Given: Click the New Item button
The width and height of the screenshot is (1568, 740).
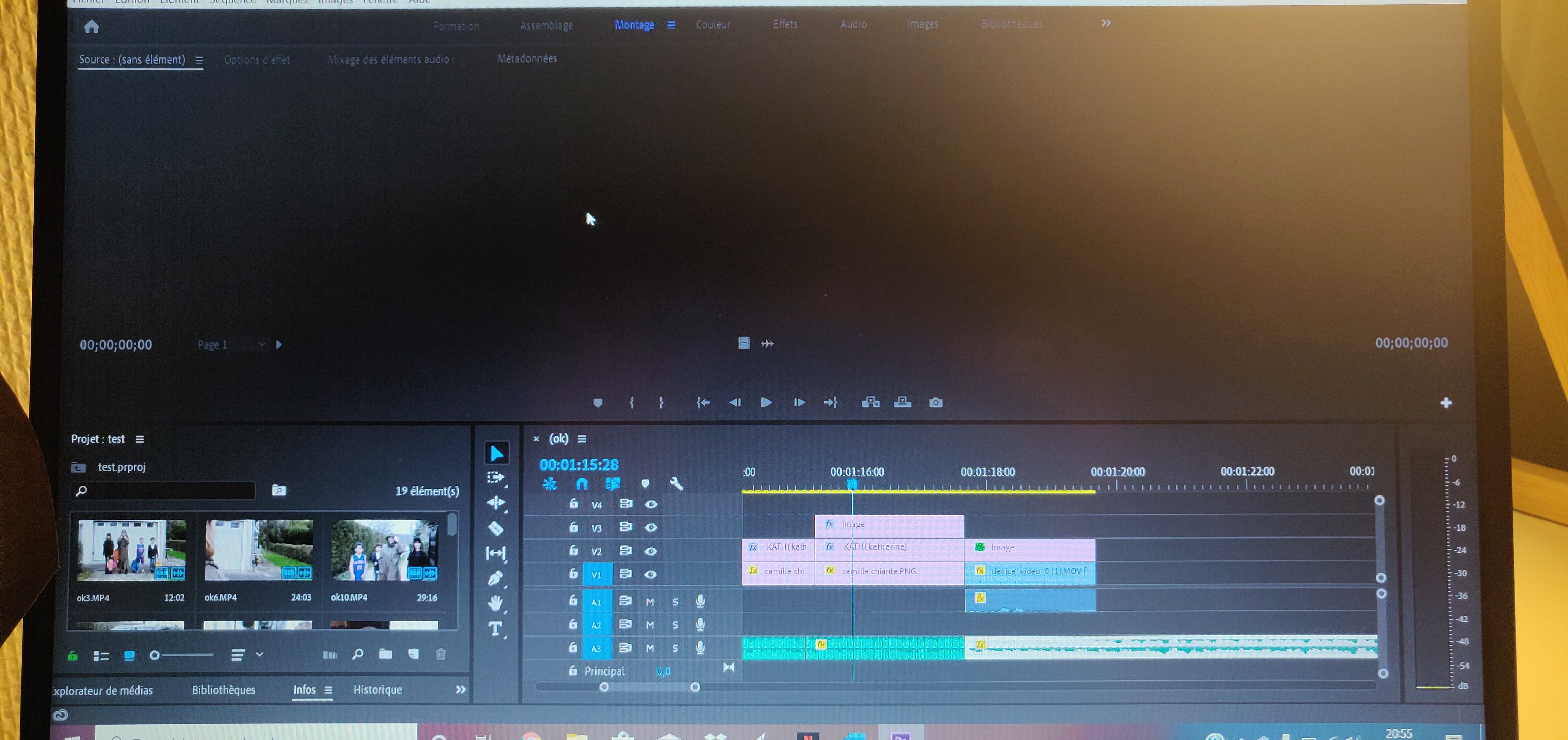Looking at the screenshot, I should 413,654.
